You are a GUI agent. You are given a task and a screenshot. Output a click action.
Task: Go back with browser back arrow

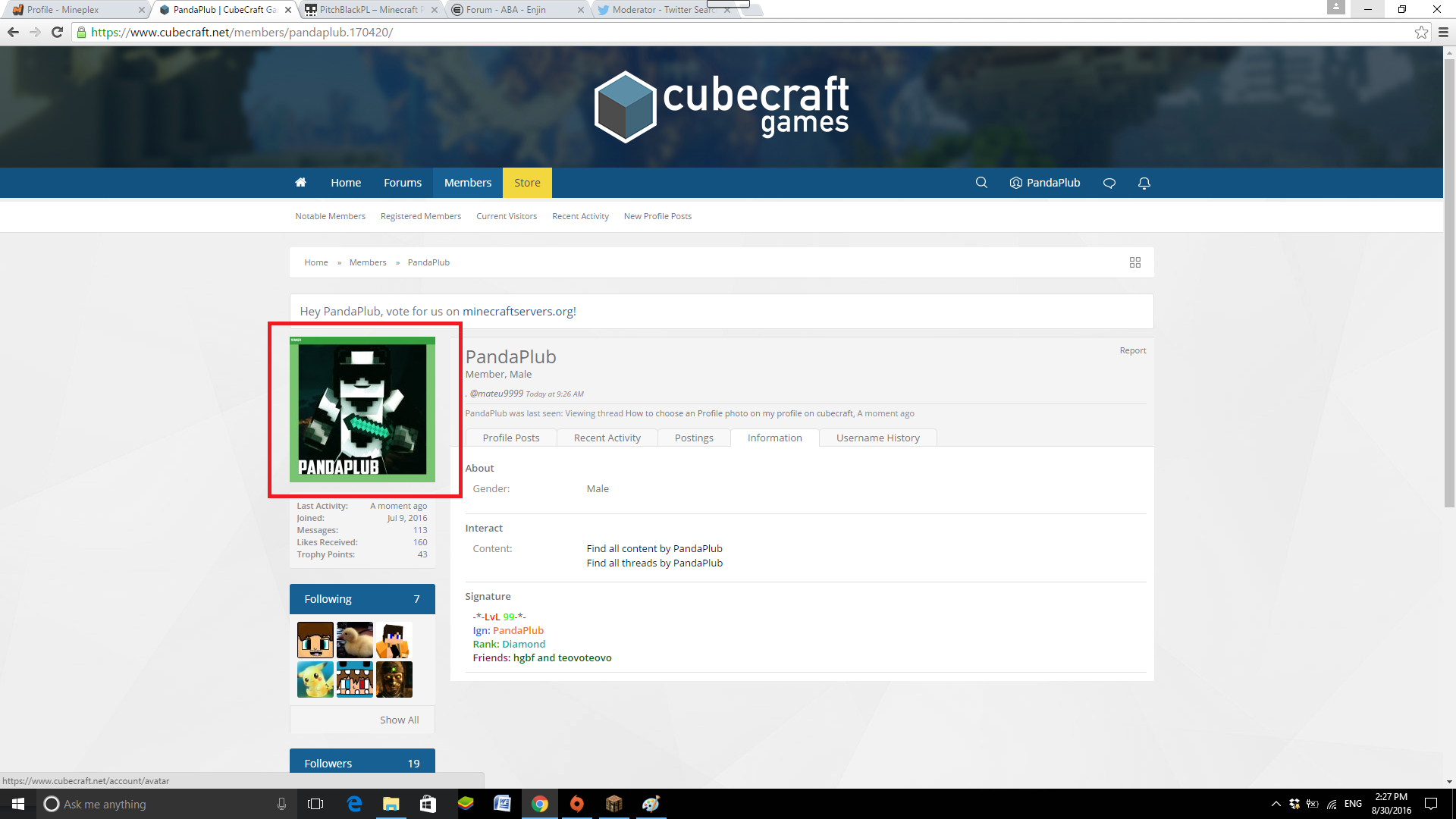click(x=13, y=32)
